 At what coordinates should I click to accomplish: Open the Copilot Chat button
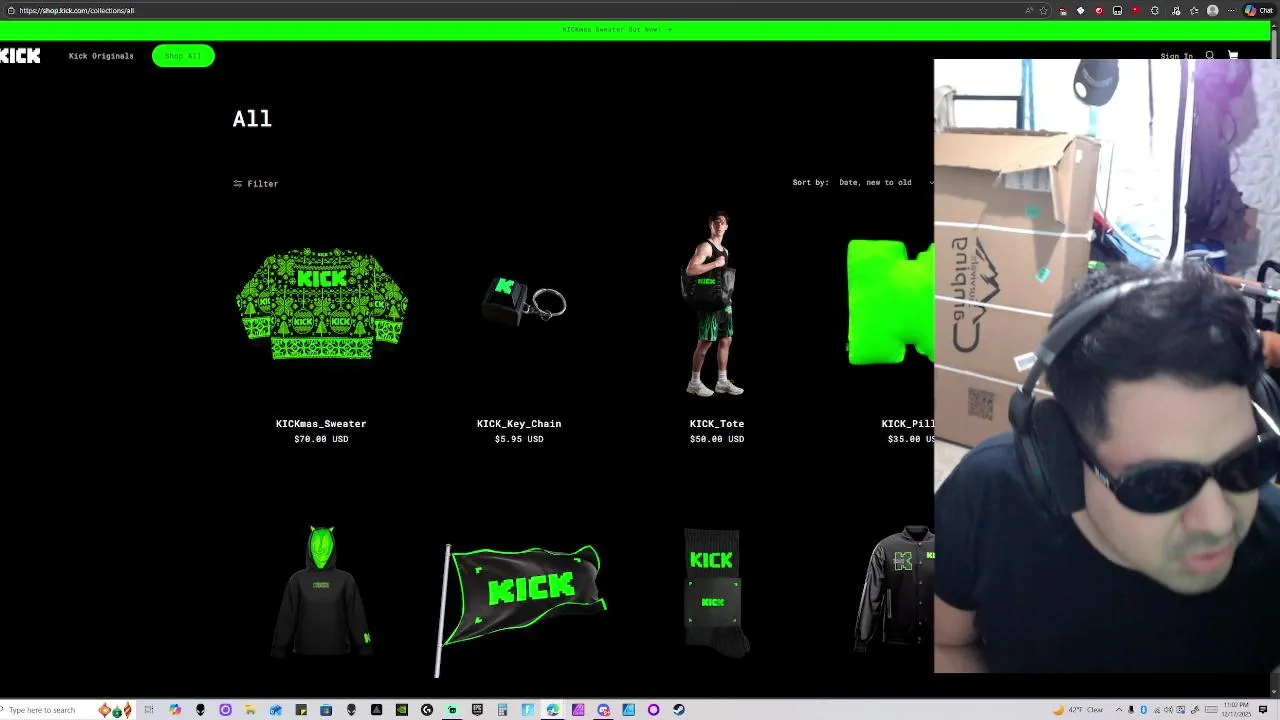(x=1259, y=10)
